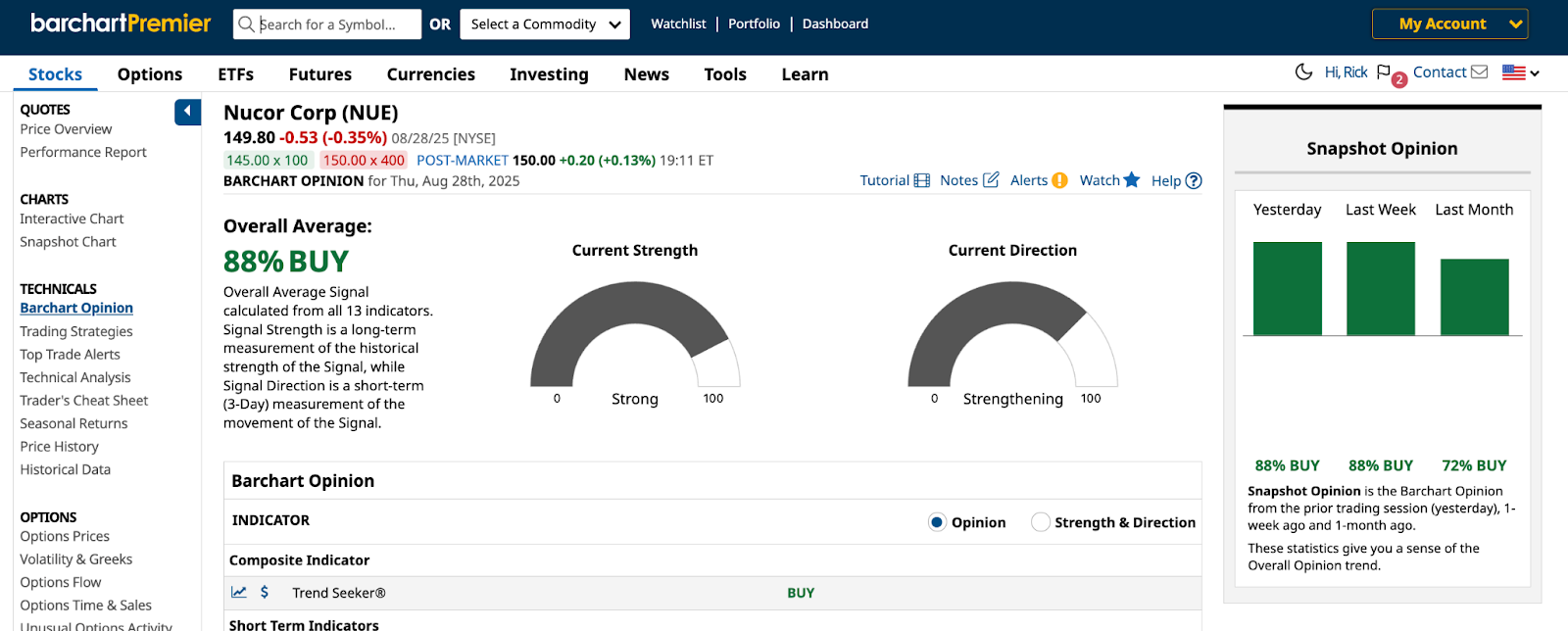The height and width of the screenshot is (631, 1568).
Task: Open the Contact link
Action: click(1440, 73)
